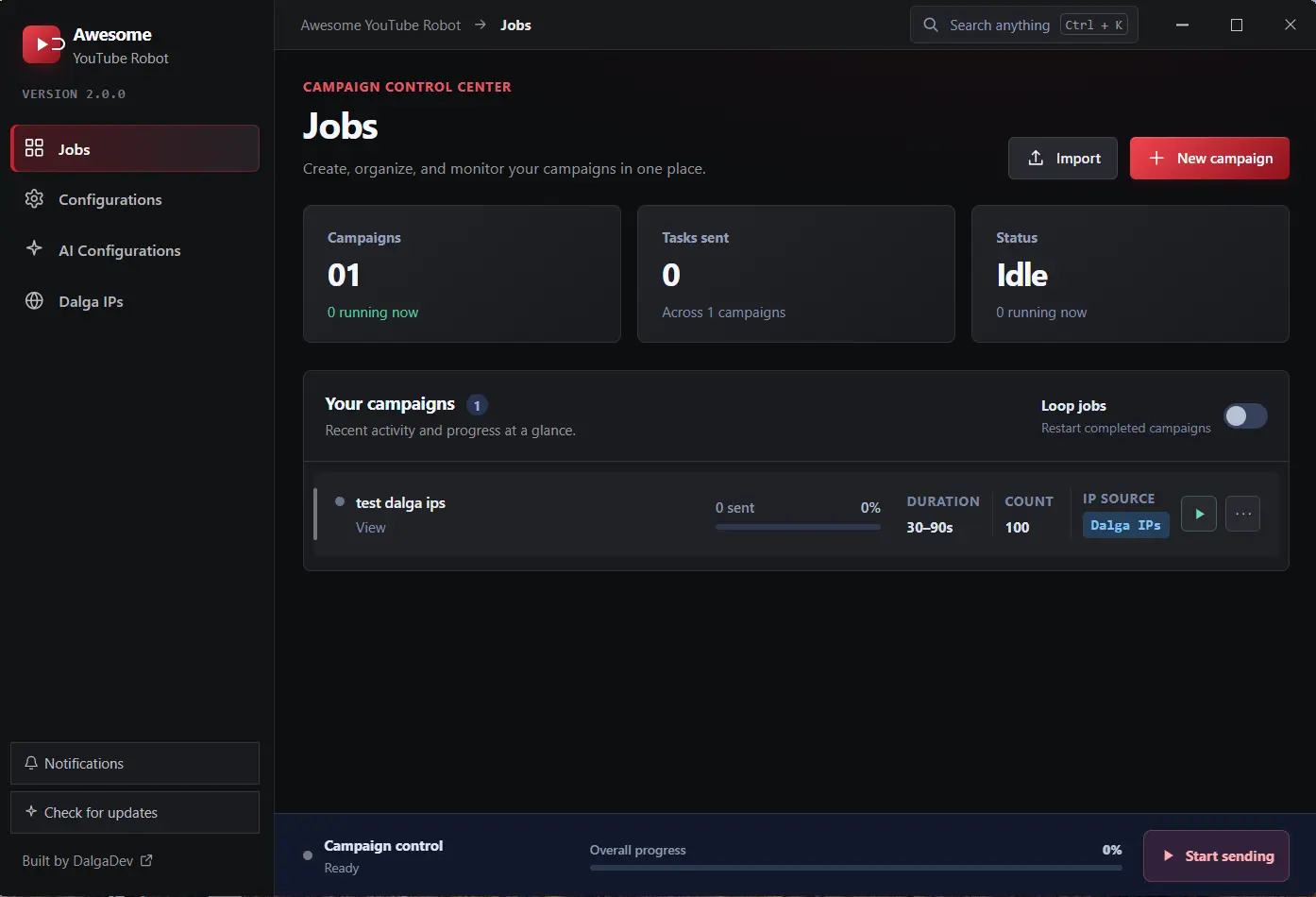Click external link icon next to DalgaDev
Viewport: 1316px width, 897px height.
click(x=146, y=860)
